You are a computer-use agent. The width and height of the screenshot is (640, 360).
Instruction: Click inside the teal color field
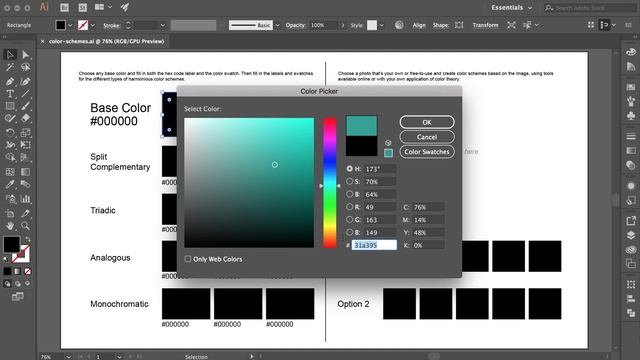coord(249,183)
